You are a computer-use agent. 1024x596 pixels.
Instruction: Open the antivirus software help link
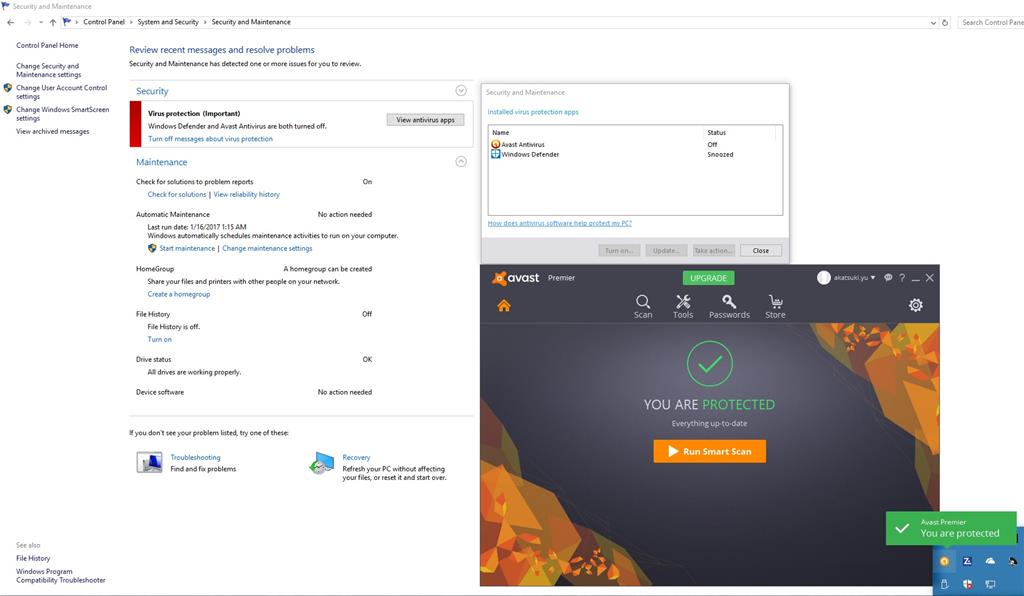[560, 223]
